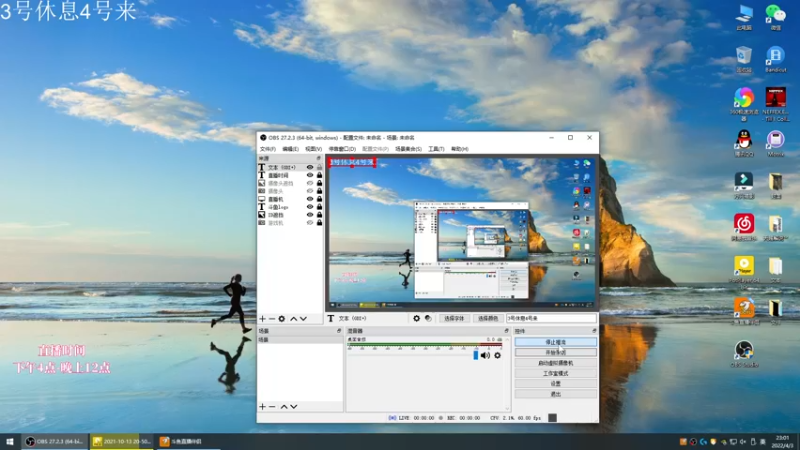Select the scene entry in Scenes list
Viewport: 800px width, 450px height.
pyautogui.click(x=300, y=339)
